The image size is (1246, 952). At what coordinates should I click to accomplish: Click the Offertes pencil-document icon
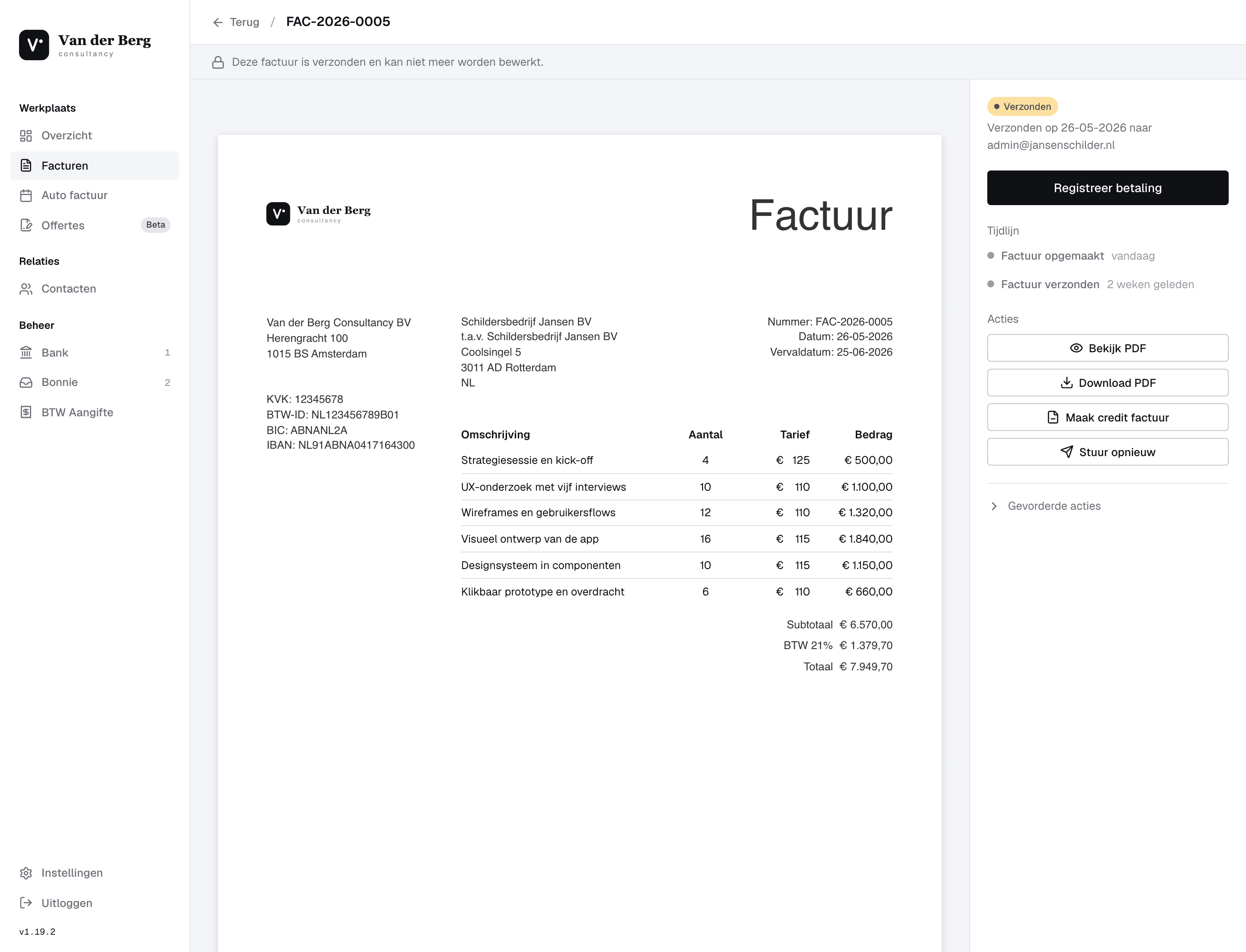pos(26,225)
